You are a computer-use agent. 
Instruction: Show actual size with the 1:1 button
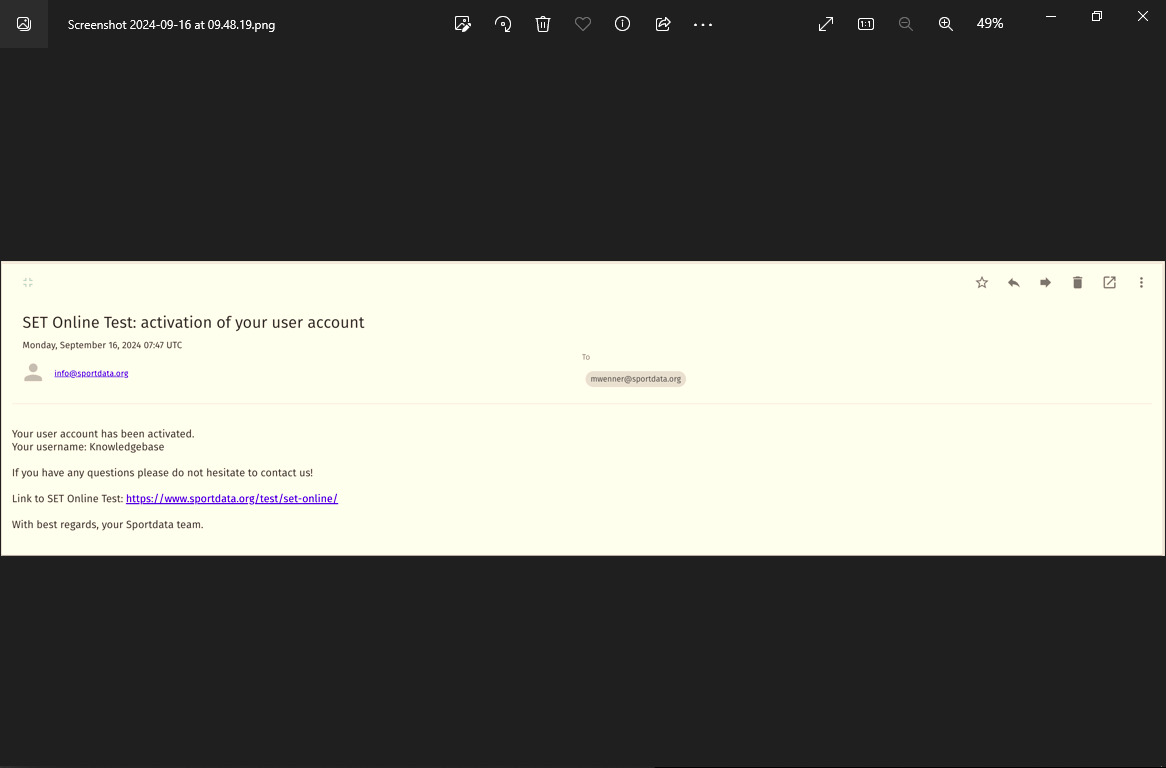[866, 24]
